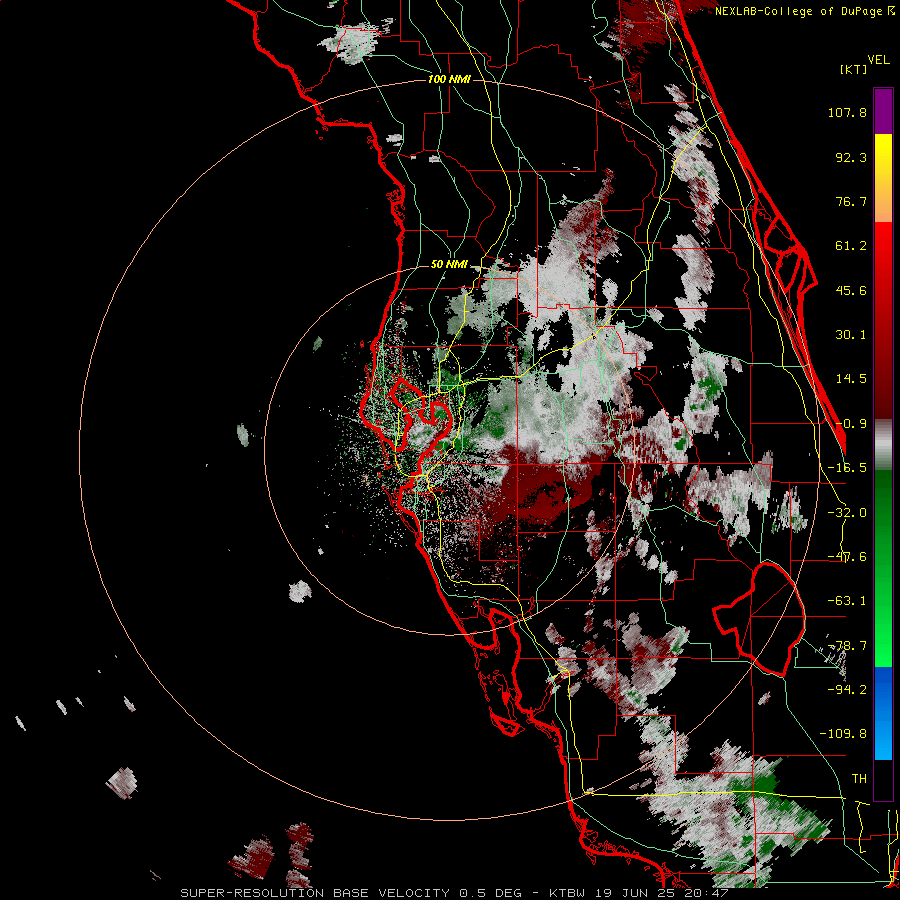
Task: Click the VEL legend title
Action: pos(878,60)
